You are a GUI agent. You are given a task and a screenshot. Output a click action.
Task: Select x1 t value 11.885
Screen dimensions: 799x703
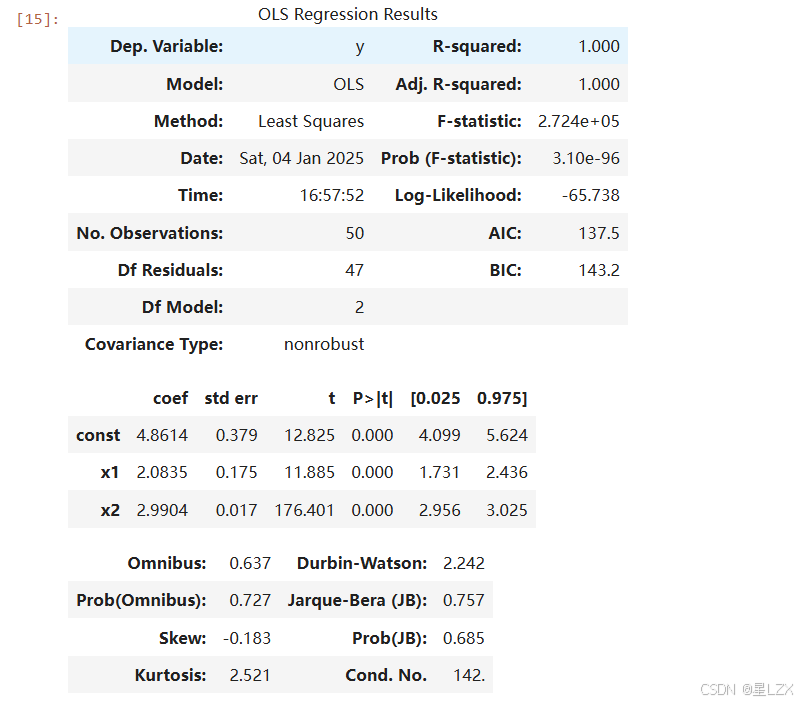pyautogui.click(x=309, y=473)
